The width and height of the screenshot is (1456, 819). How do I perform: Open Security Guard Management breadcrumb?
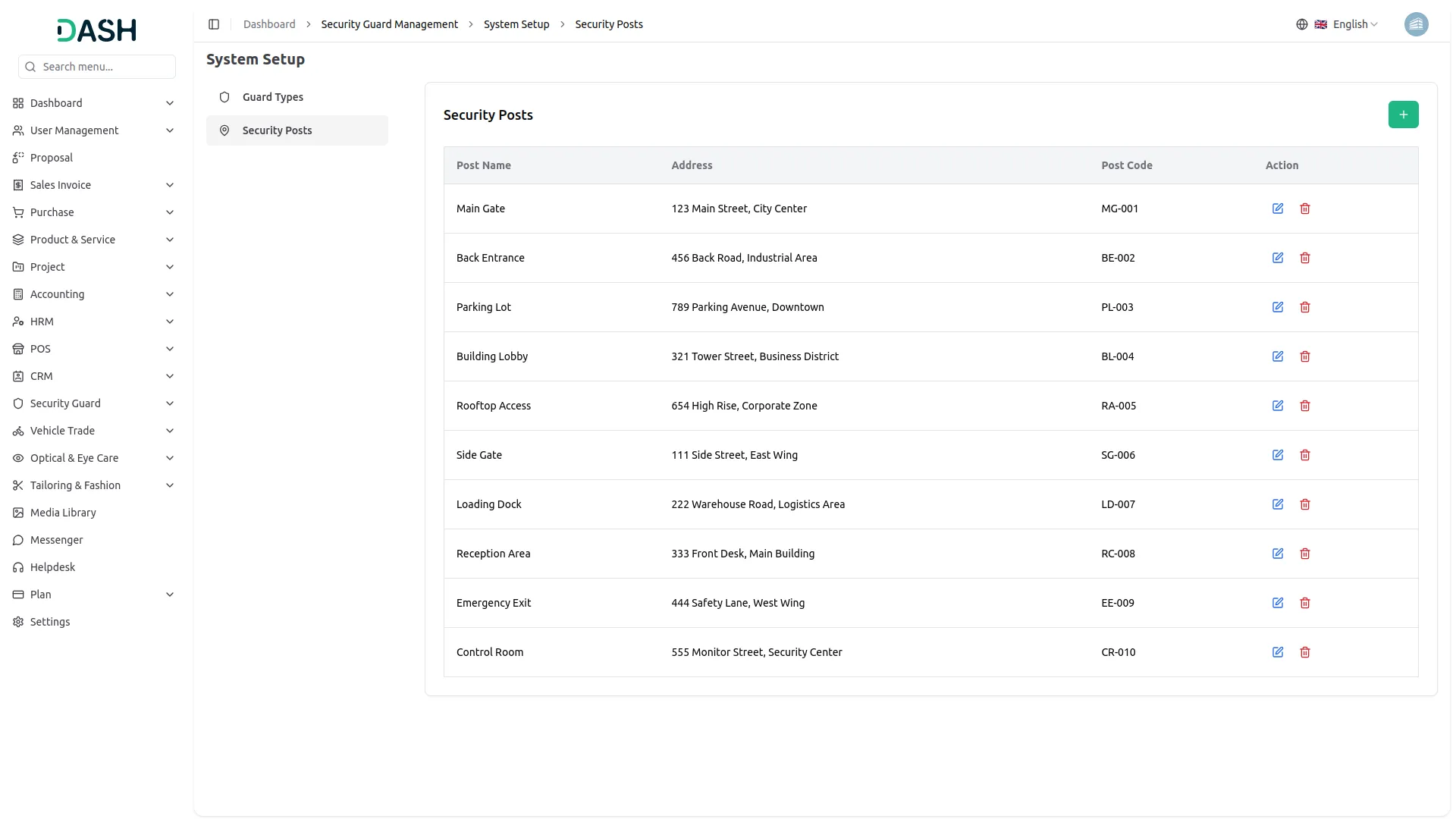click(x=389, y=24)
